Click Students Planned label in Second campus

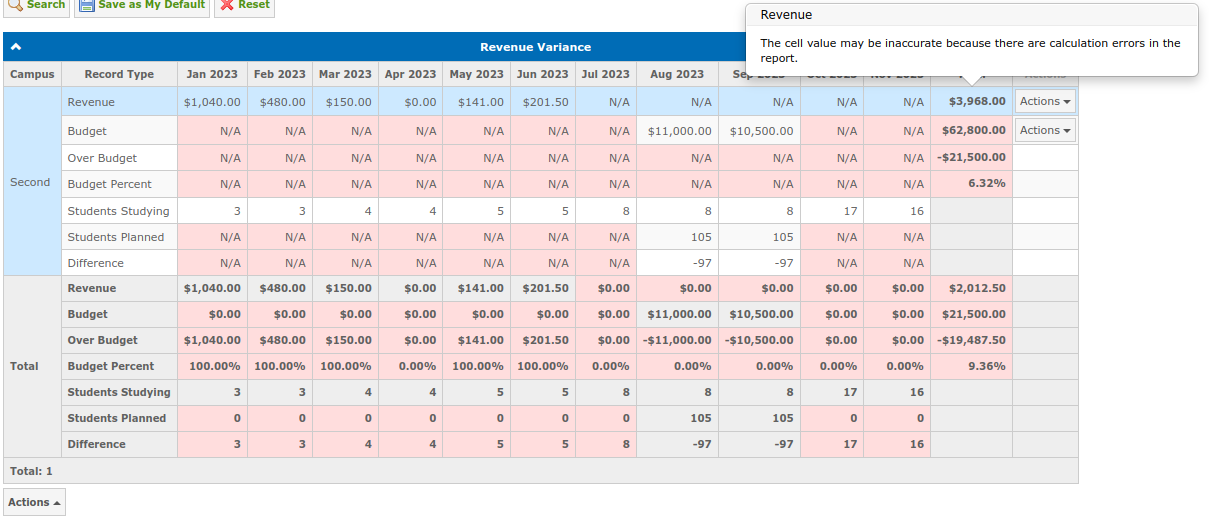click(x=116, y=237)
